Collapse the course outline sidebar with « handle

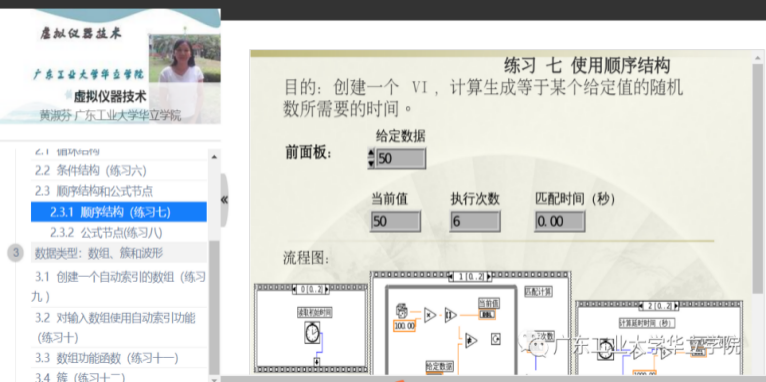224,200
